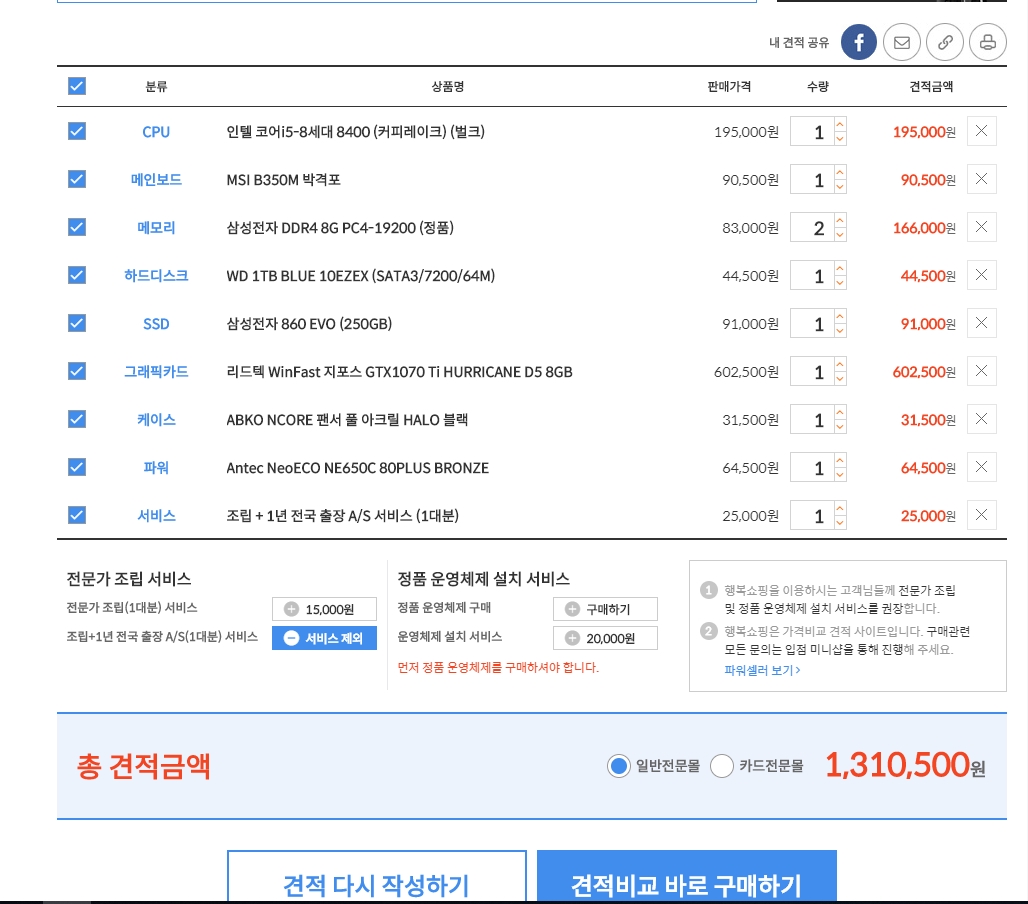Click the CPU quantity input field

812,131
